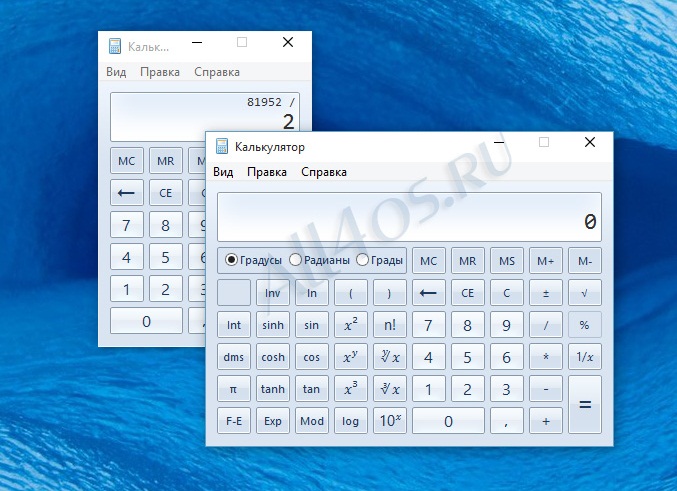Click the ln button
Screen dimensions: 677x491
point(311,293)
